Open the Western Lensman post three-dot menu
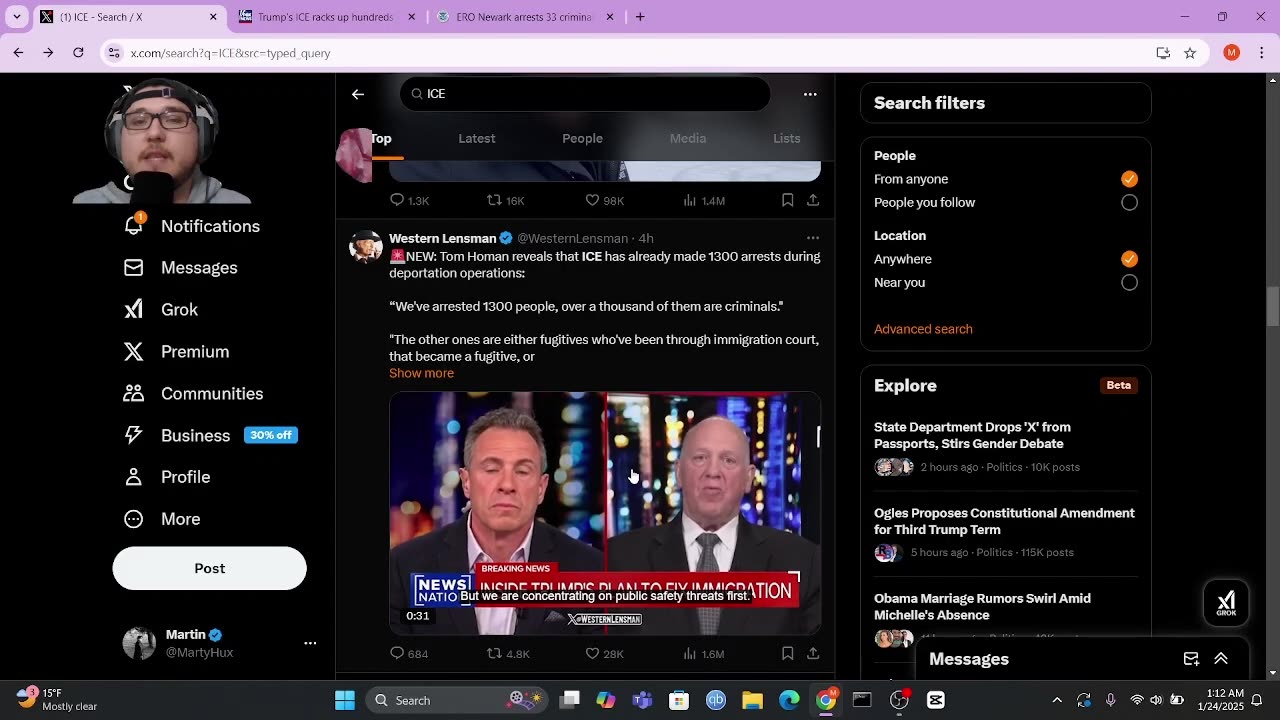The width and height of the screenshot is (1280, 720). [813, 238]
